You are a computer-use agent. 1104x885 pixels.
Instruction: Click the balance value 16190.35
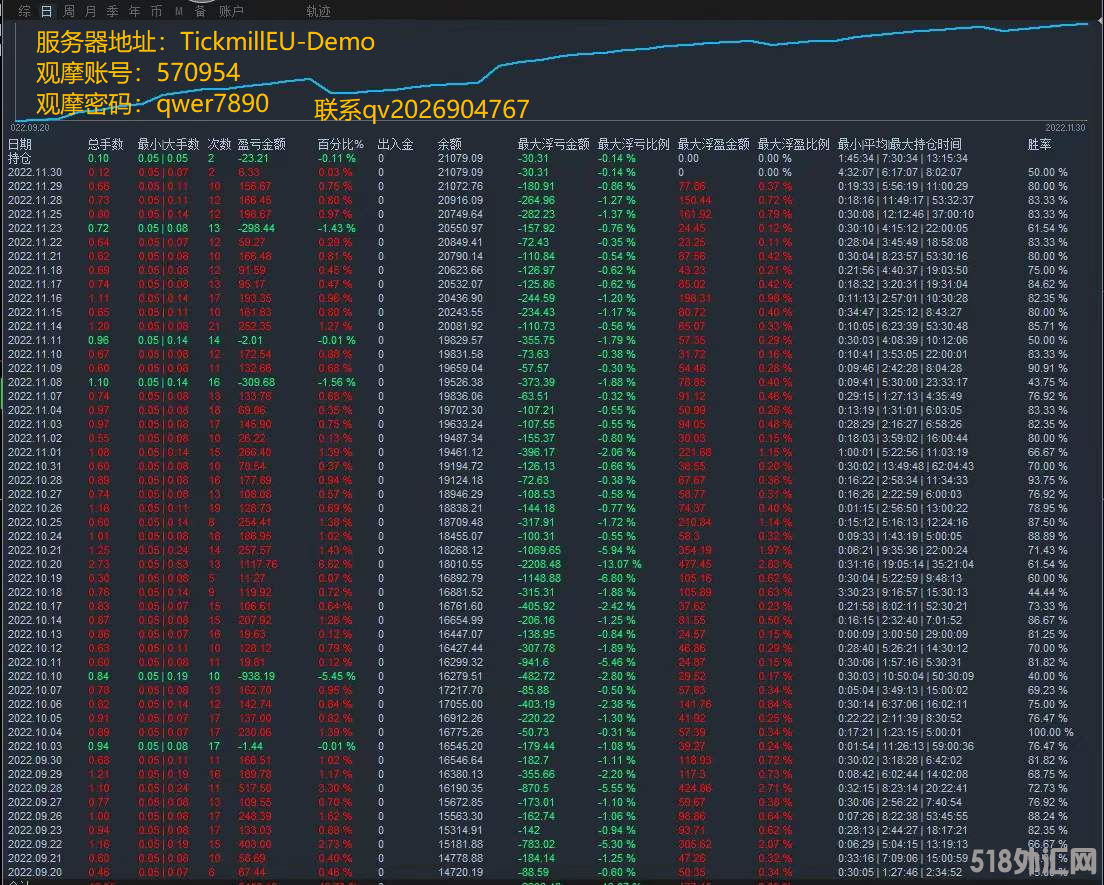coord(460,788)
